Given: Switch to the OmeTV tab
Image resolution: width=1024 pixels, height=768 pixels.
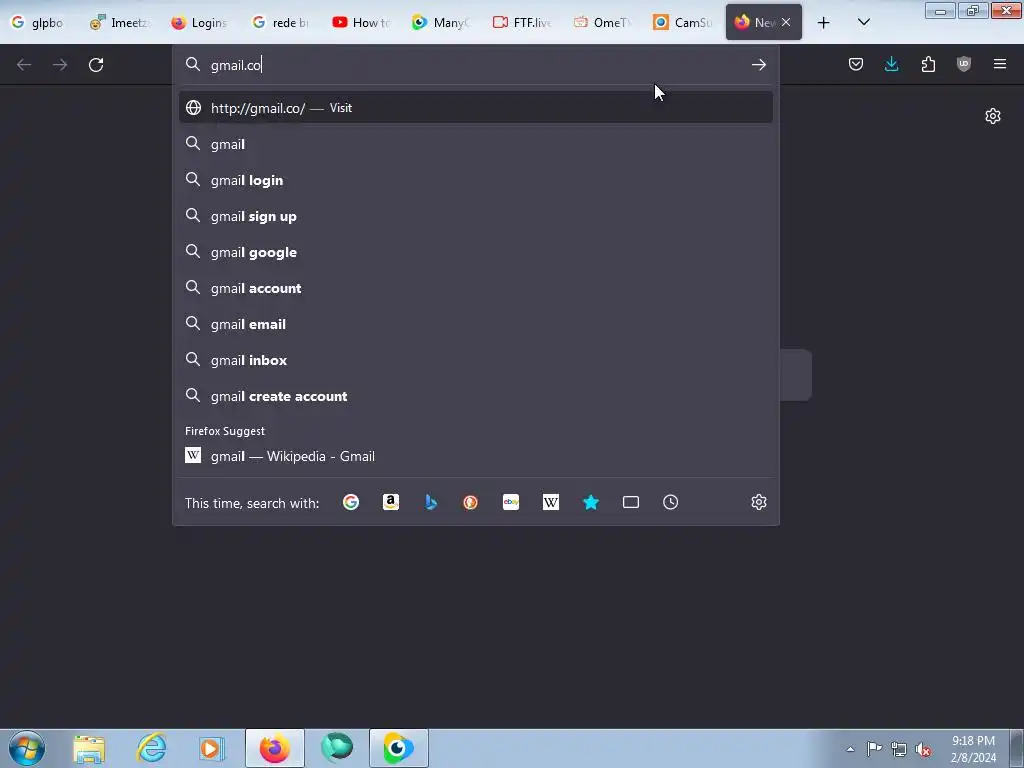Looking at the screenshot, I should click(x=603, y=23).
